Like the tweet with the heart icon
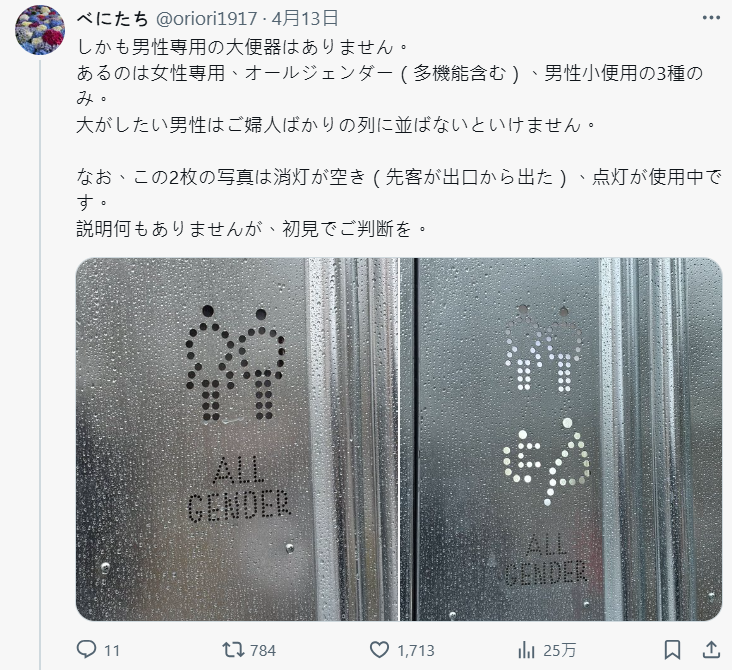 click(379, 649)
